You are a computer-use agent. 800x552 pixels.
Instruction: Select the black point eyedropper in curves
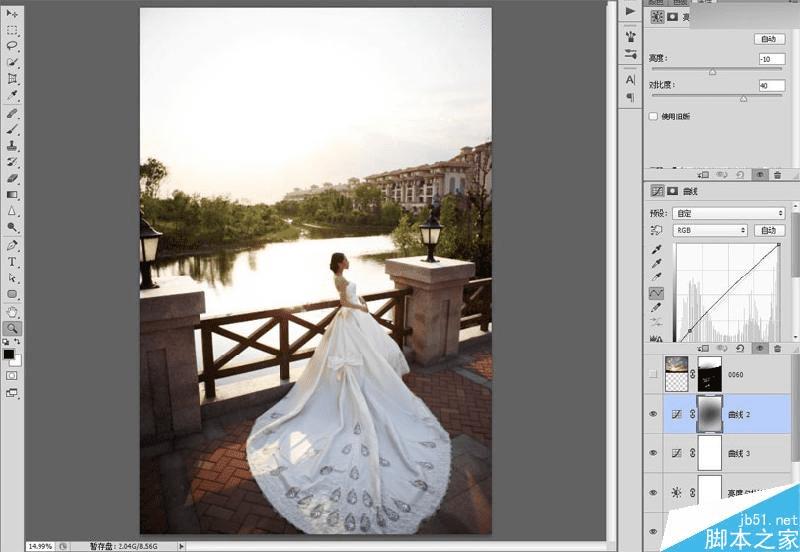(x=656, y=249)
